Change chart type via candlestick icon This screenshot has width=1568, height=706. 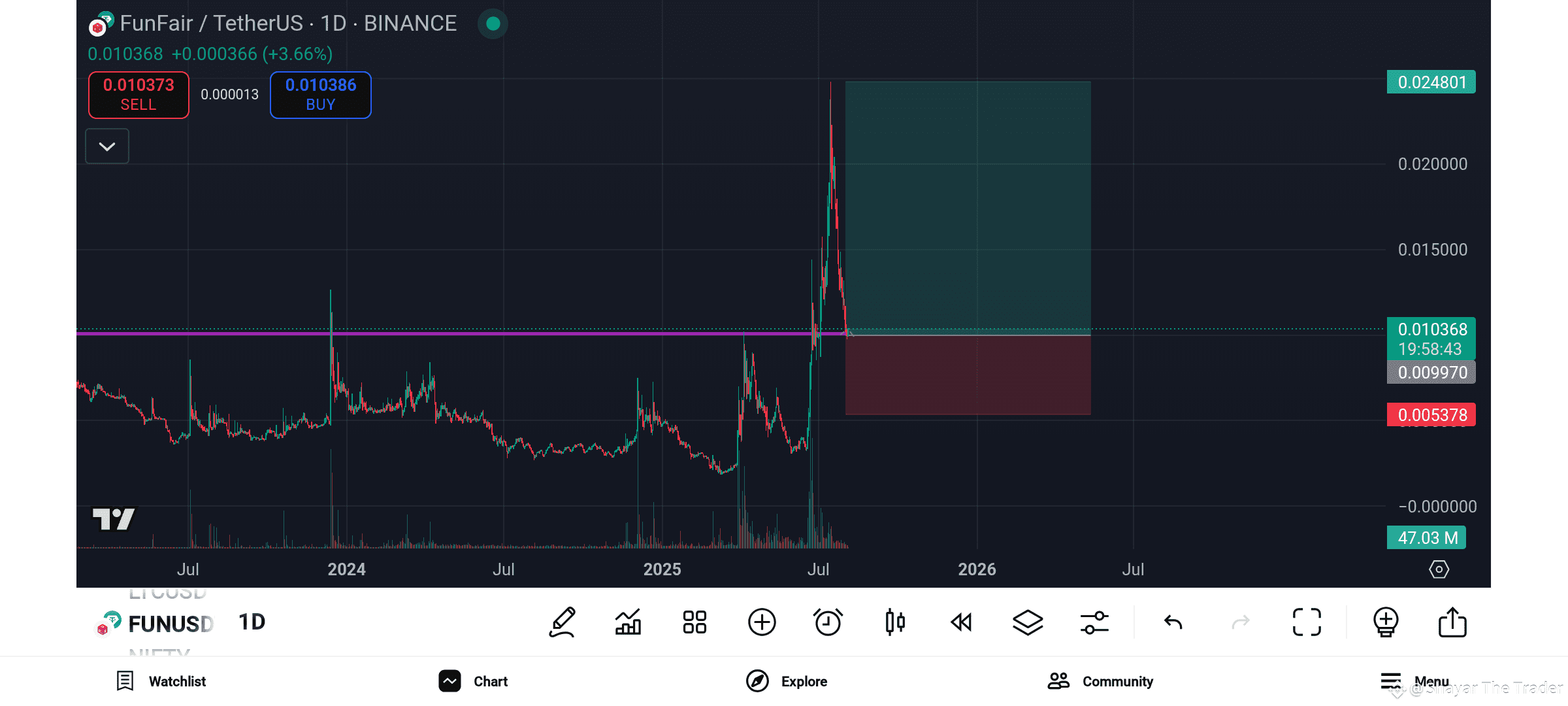(895, 622)
